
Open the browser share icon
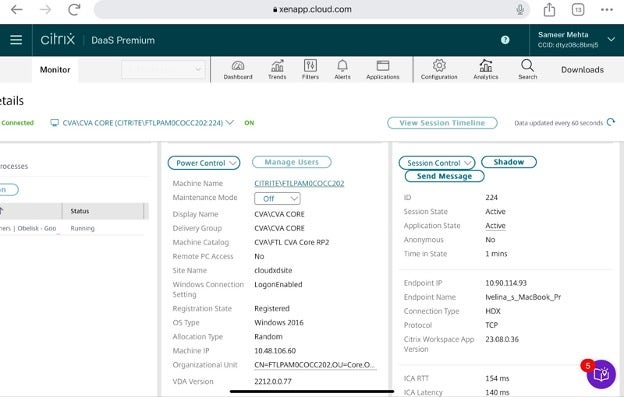click(x=549, y=10)
